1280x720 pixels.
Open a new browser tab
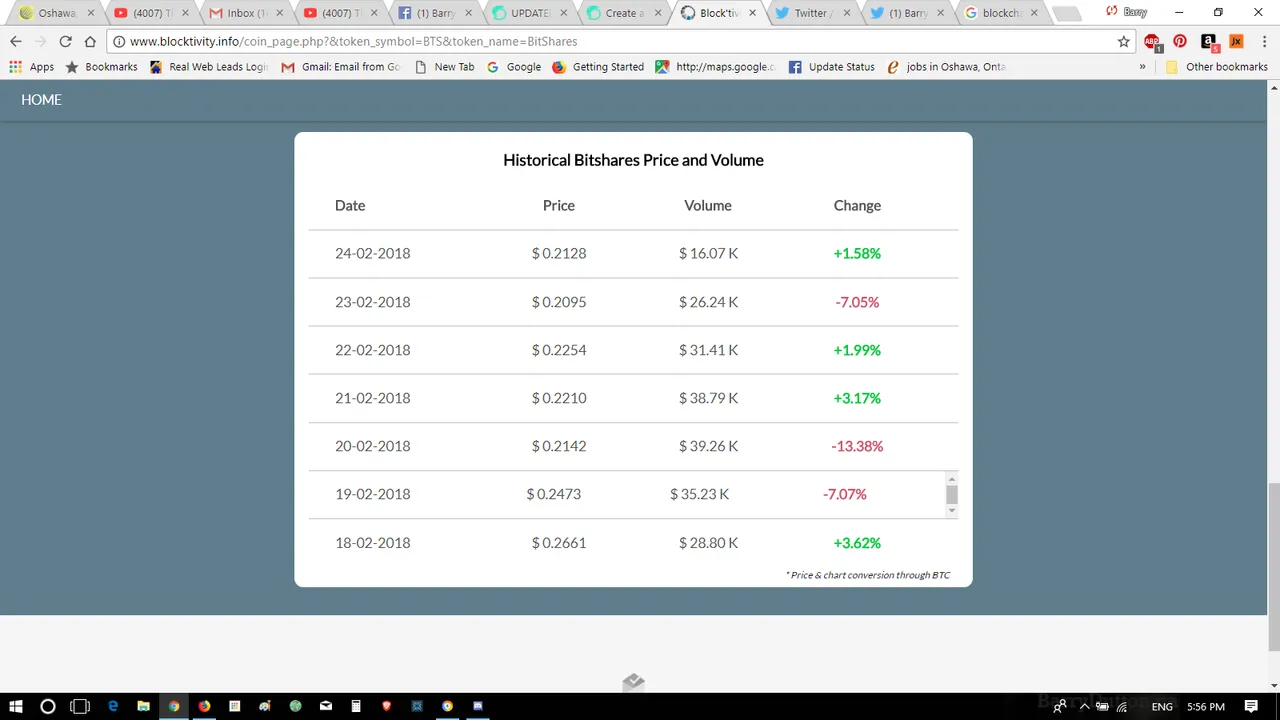1067,13
